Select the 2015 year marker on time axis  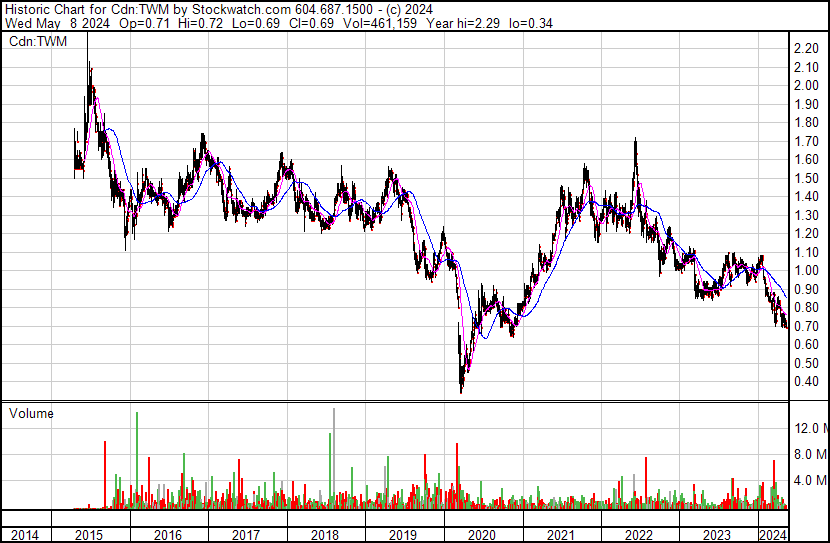point(90,535)
